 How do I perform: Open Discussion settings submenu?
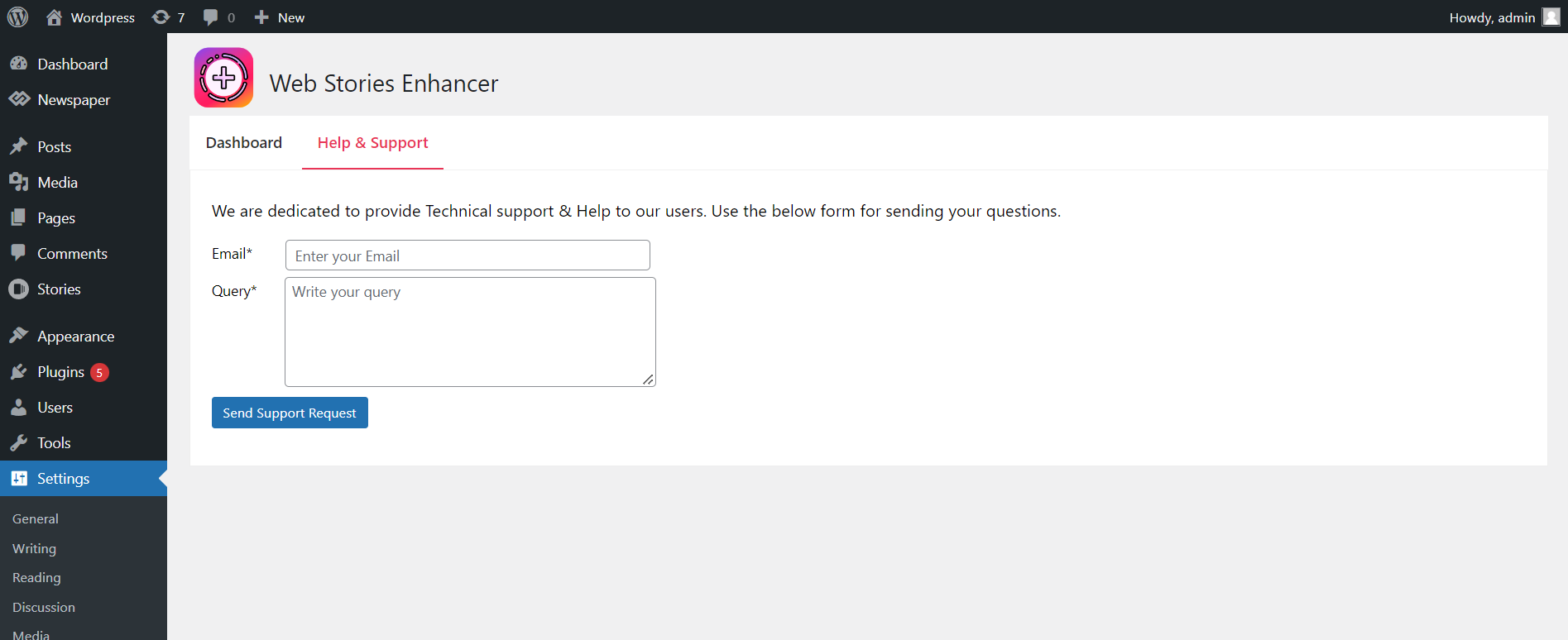coord(44,607)
